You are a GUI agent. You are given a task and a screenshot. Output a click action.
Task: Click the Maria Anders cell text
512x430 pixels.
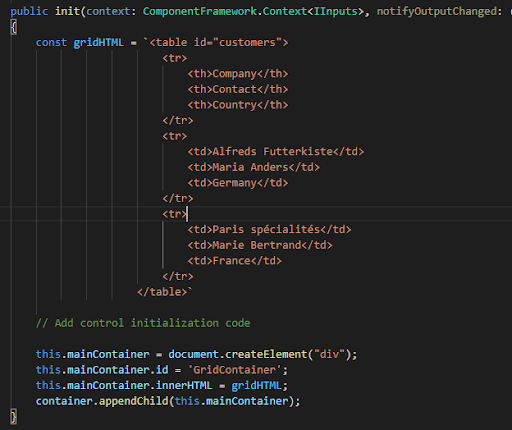coord(250,167)
